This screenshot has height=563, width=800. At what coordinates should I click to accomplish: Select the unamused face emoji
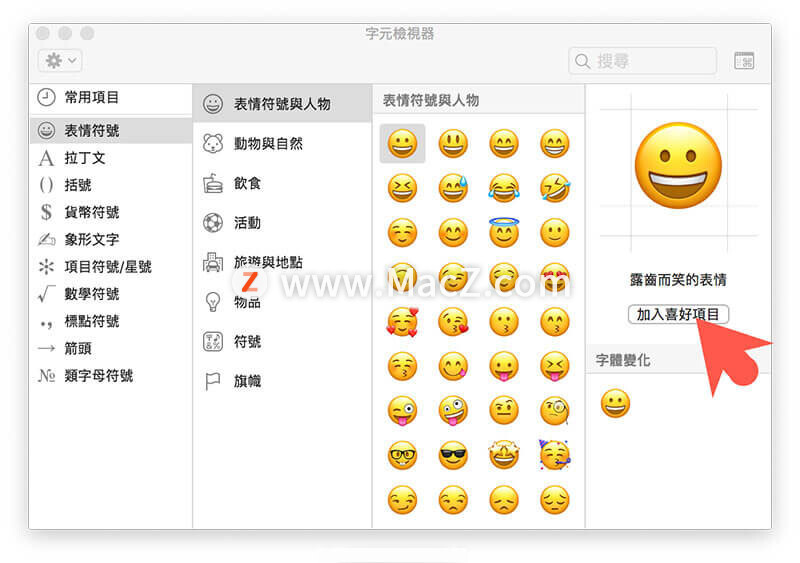(453, 500)
